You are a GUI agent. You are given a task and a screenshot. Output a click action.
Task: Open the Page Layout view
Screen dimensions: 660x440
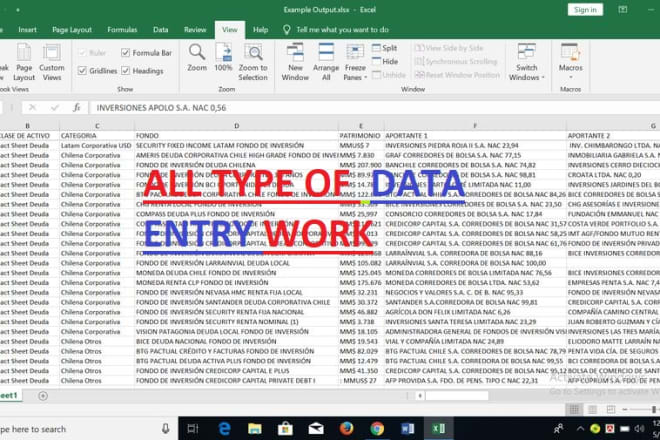[x=24, y=62]
